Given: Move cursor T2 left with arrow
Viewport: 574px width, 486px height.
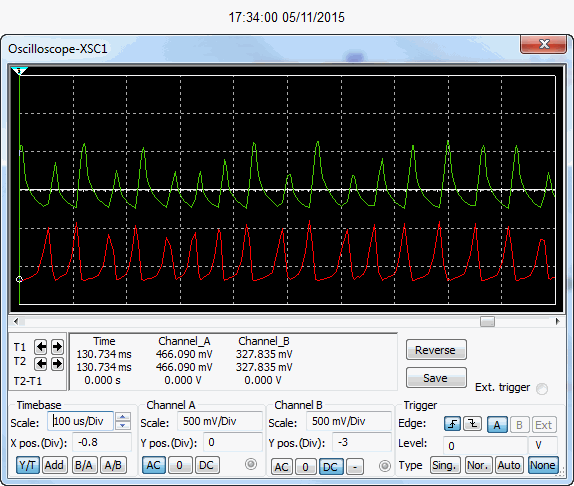Looking at the screenshot, I should click(x=41, y=364).
